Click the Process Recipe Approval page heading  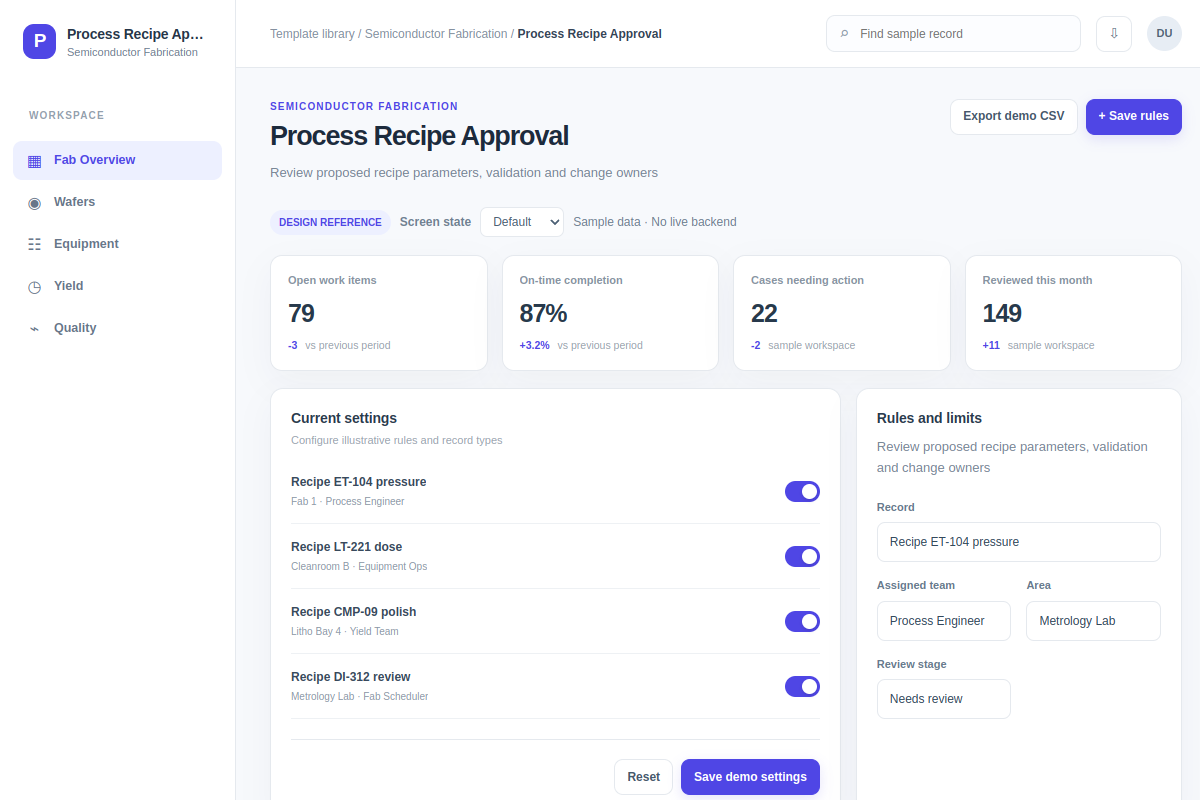(x=419, y=136)
